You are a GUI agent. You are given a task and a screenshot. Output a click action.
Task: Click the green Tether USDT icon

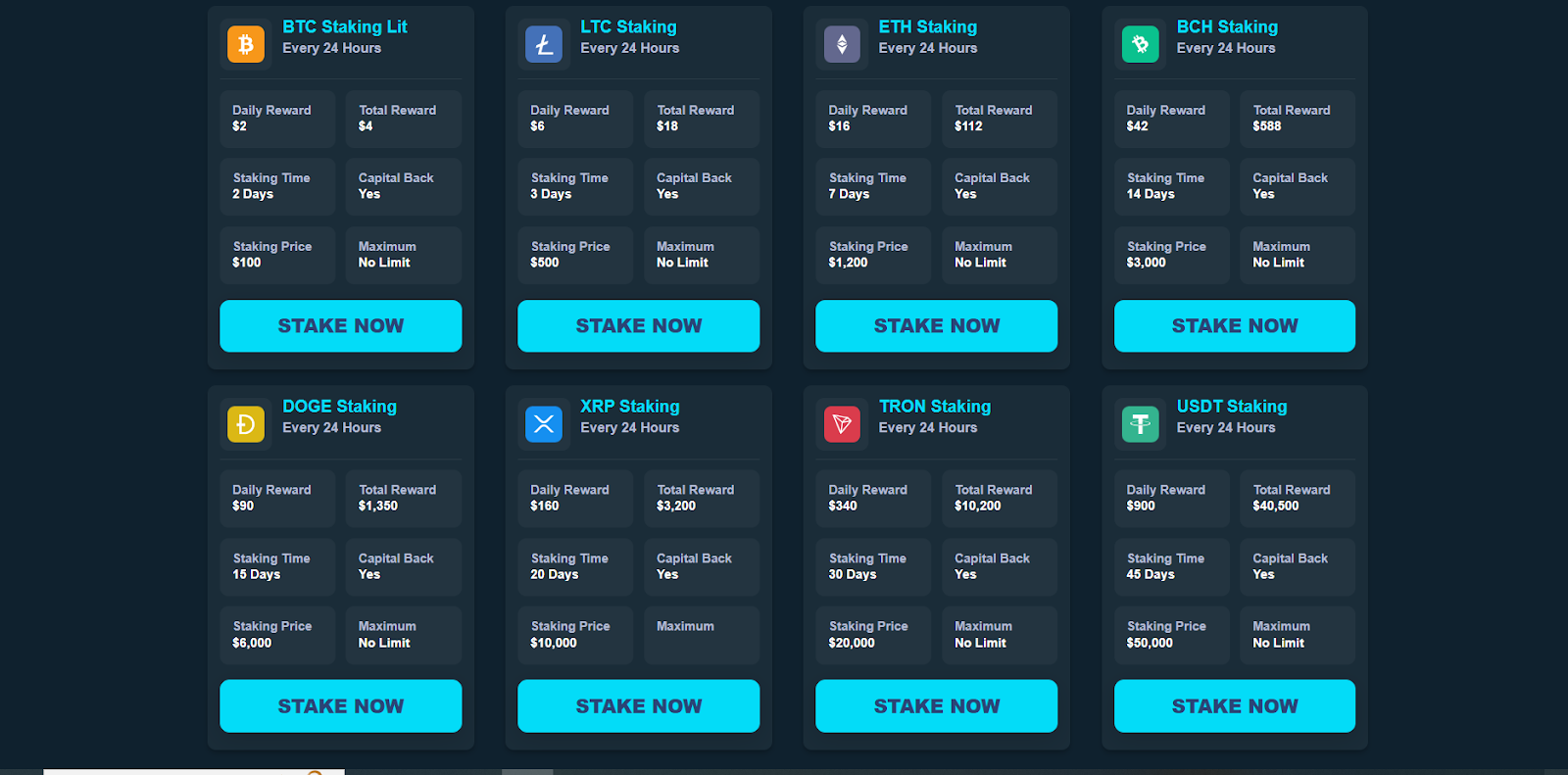(x=1140, y=424)
